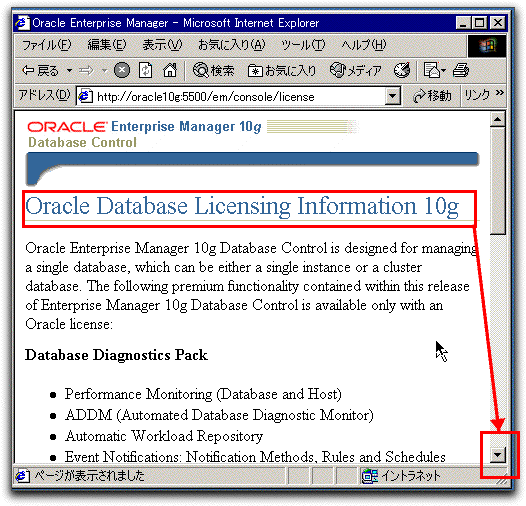
Task: Click the Go (移動) button
Action: pos(432,97)
